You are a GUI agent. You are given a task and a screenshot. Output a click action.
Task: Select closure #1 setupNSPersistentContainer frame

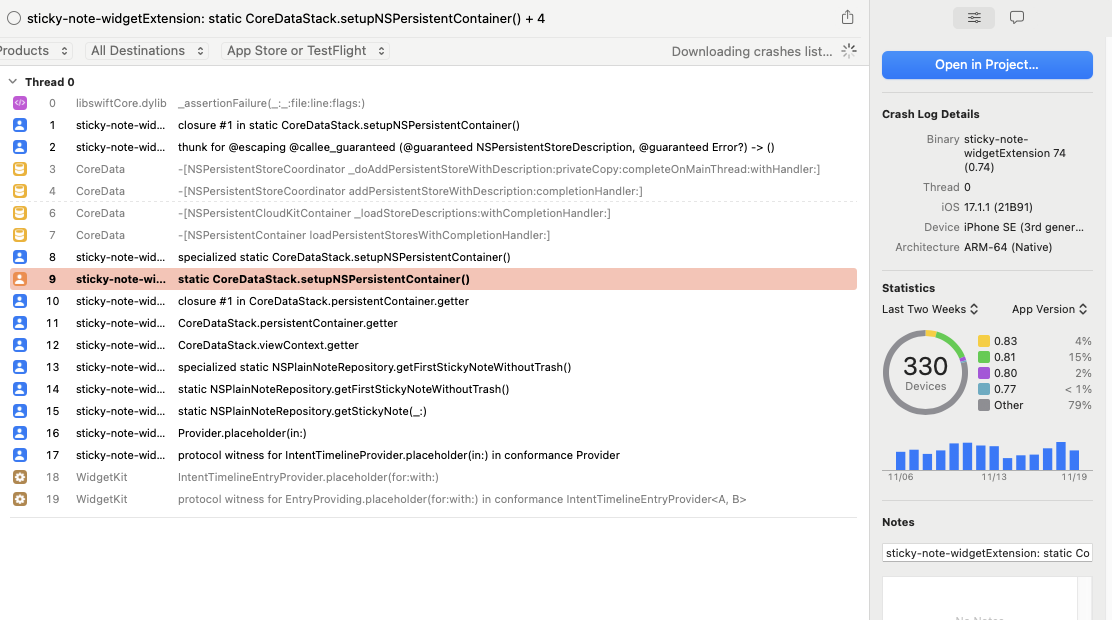349,125
